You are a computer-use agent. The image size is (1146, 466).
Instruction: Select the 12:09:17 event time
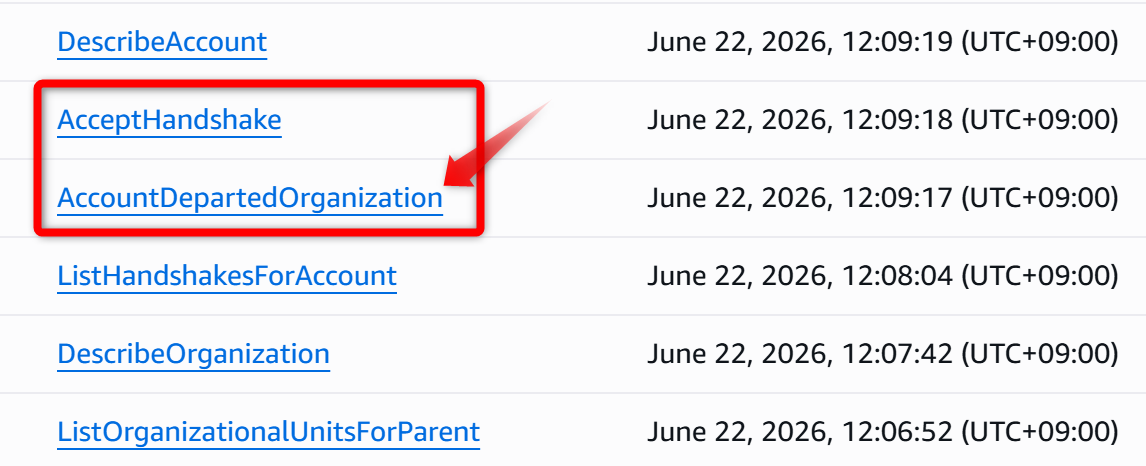[x=800, y=198]
